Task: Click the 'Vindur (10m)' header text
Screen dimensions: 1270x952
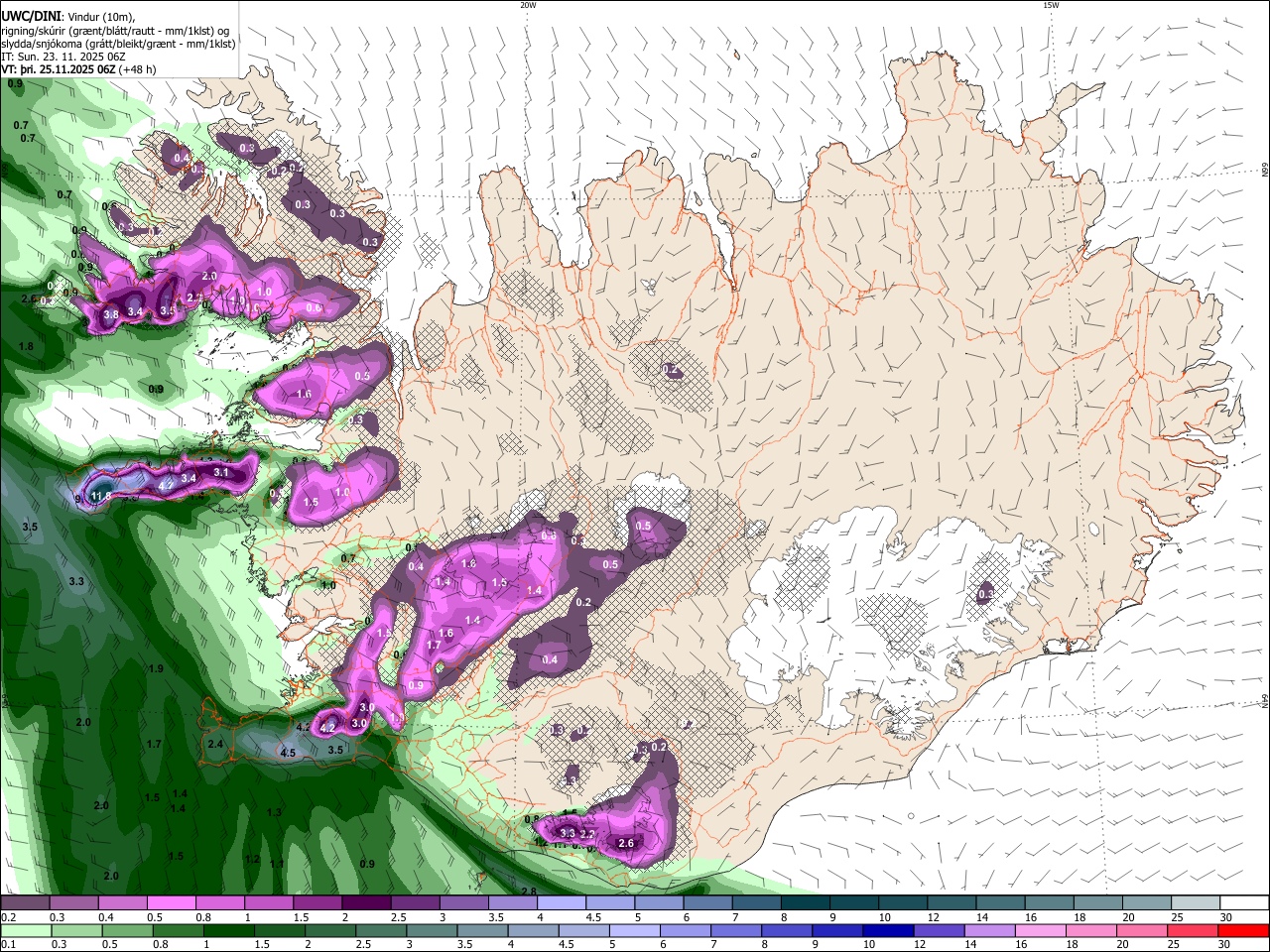Action: pyautogui.click(x=98, y=17)
